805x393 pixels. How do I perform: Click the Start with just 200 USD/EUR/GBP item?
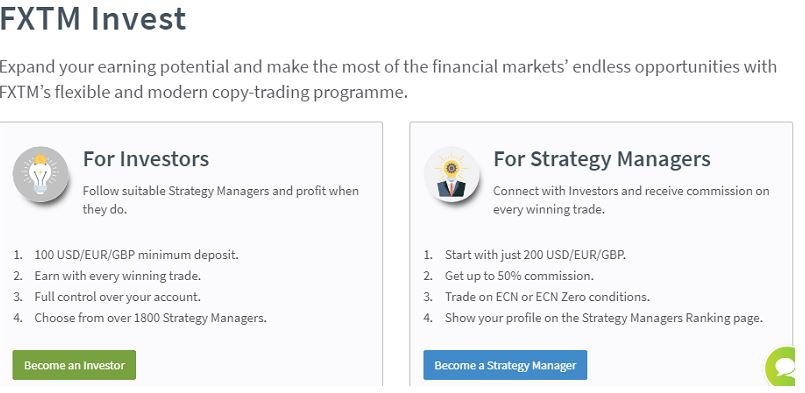[x=535, y=255]
